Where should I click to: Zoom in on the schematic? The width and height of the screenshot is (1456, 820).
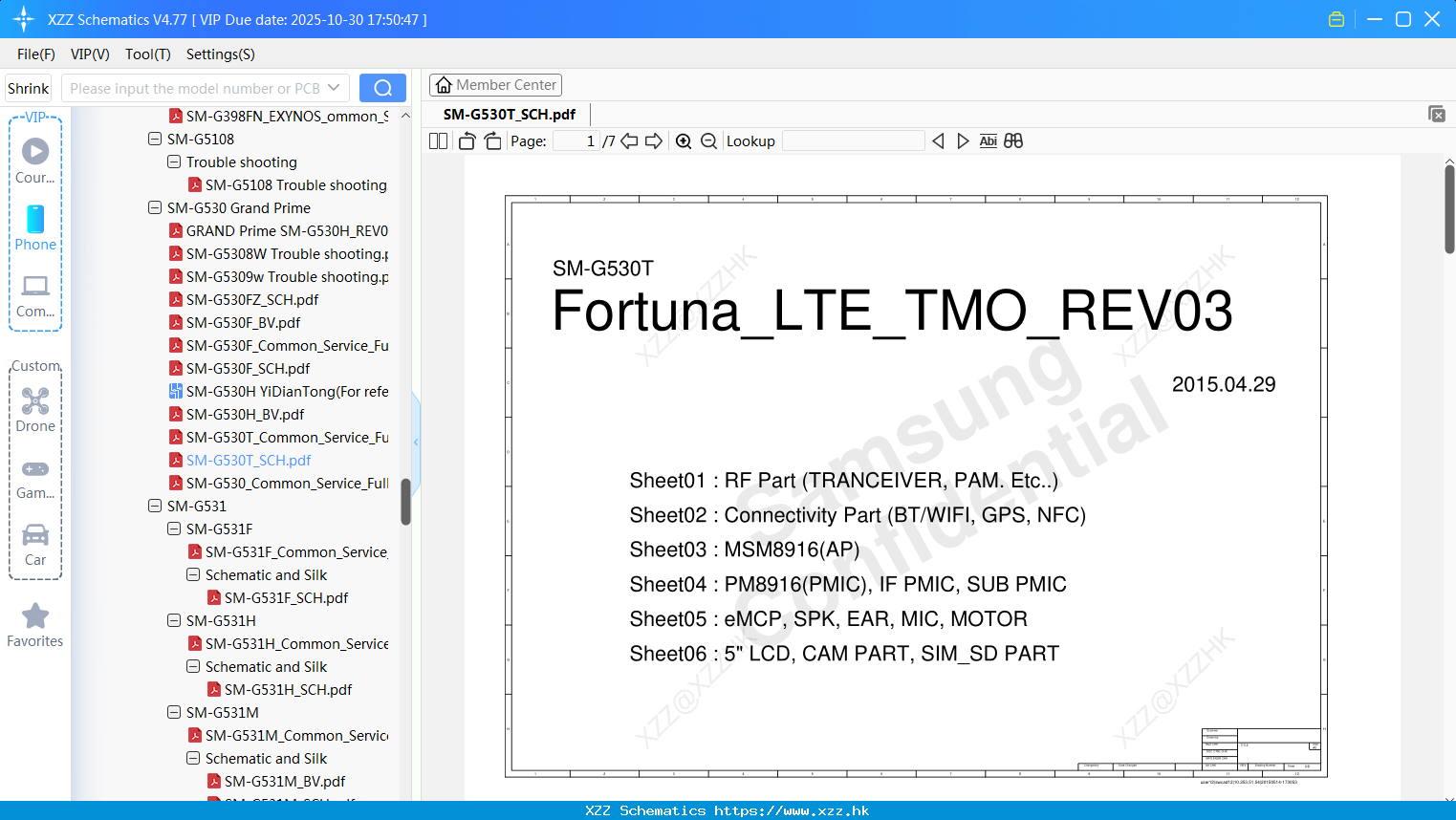(684, 141)
